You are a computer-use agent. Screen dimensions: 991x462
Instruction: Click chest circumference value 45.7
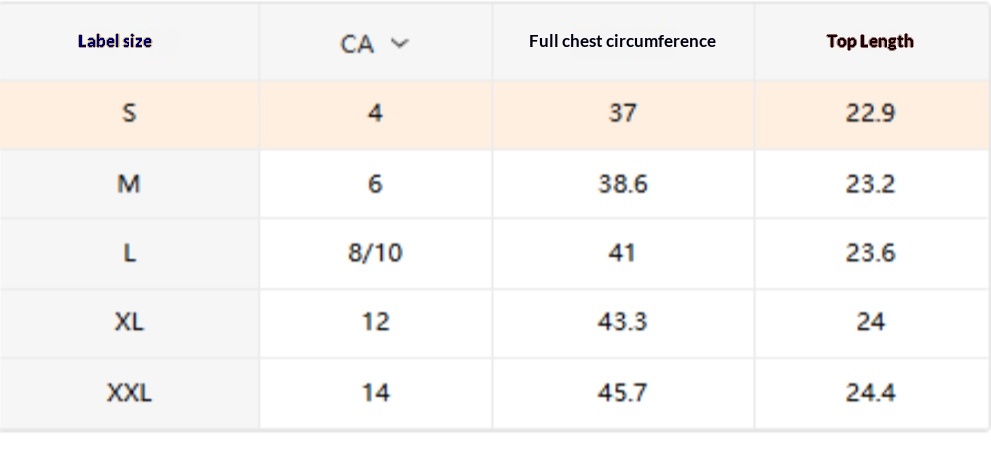pyautogui.click(x=622, y=393)
